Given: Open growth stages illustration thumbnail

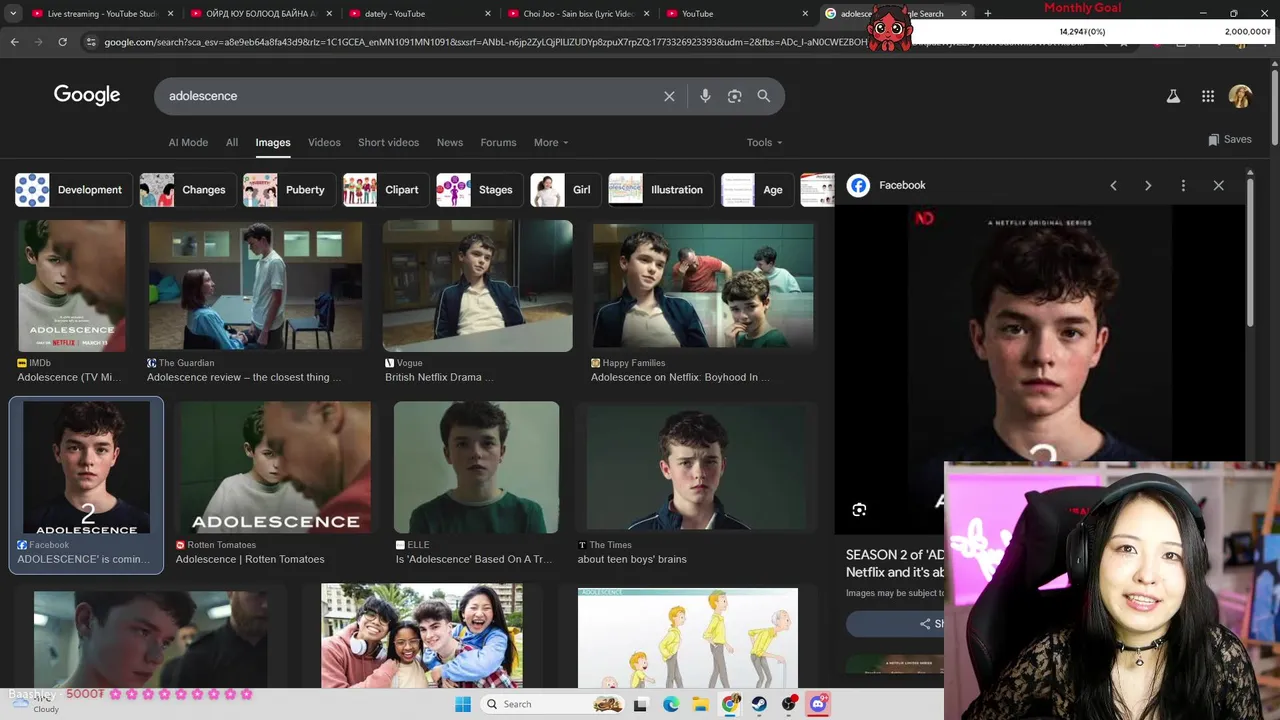Looking at the screenshot, I should pos(688,638).
